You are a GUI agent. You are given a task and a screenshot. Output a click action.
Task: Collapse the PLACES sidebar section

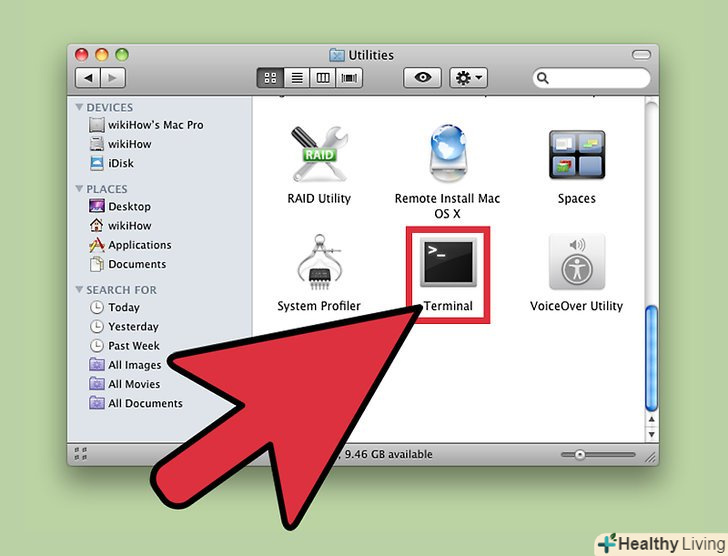coord(79,189)
